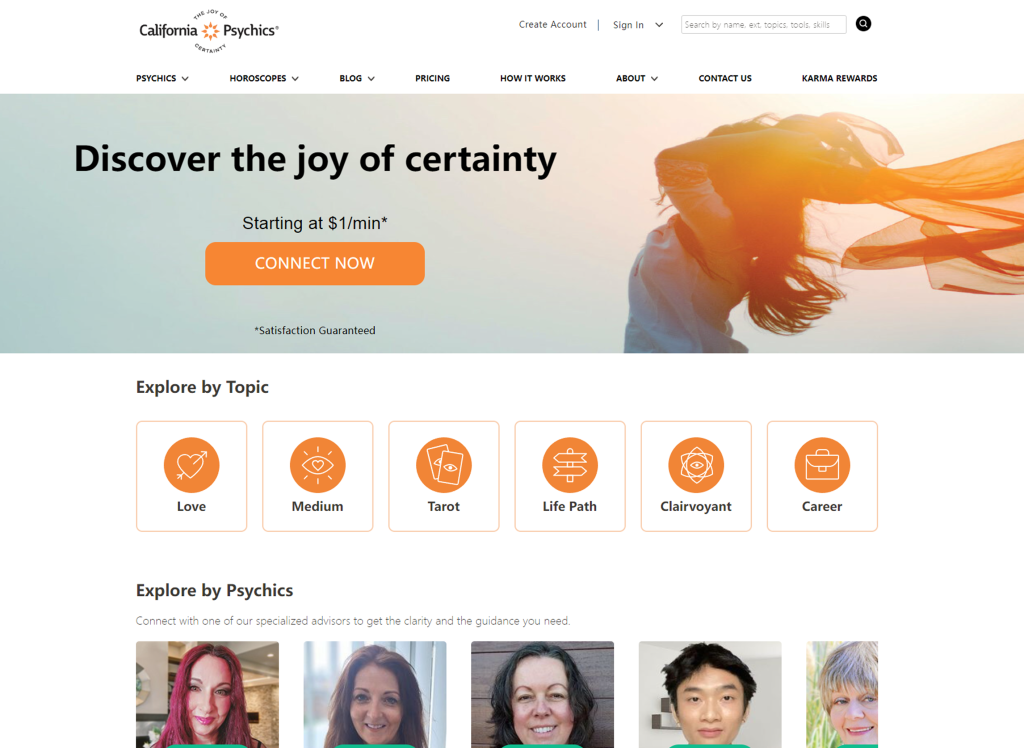Select the Medium eye icon
The image size is (1024, 748).
(x=317, y=464)
